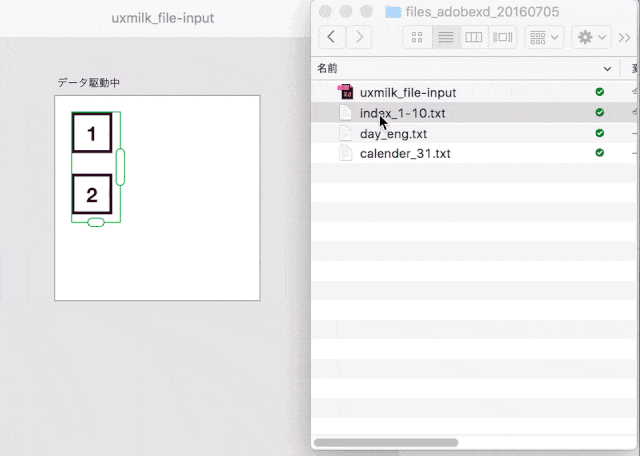Click the Finder horizontal scrollbar
640x456 pixels.
tap(386, 442)
